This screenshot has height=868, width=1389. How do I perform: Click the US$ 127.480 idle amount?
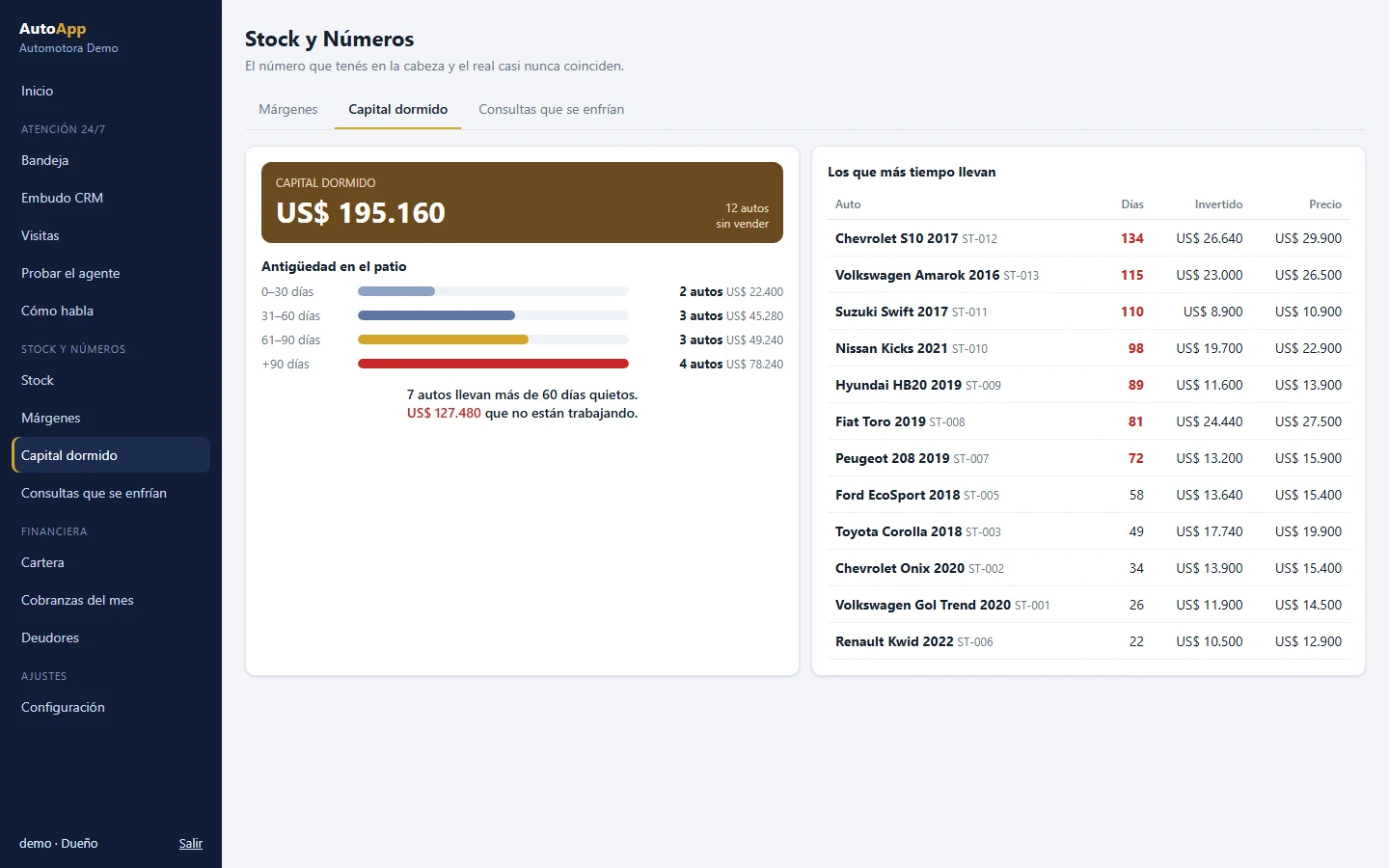[x=444, y=413]
